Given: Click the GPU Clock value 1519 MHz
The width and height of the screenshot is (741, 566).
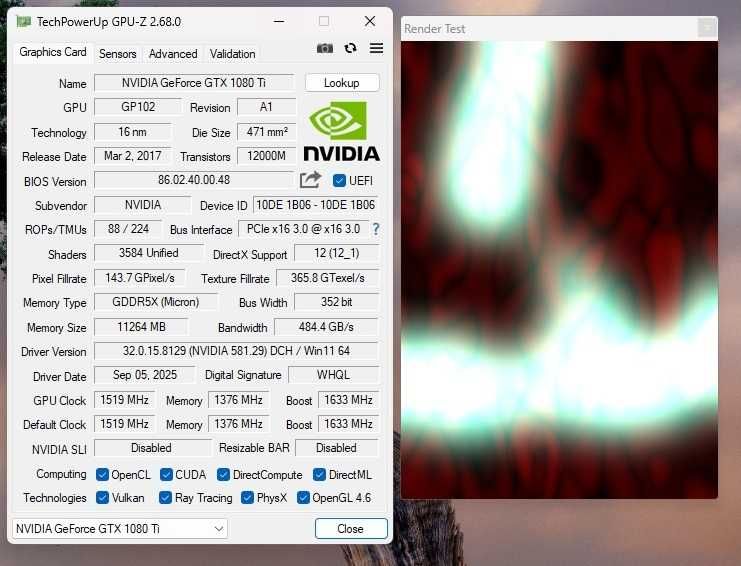Looking at the screenshot, I should [125, 400].
